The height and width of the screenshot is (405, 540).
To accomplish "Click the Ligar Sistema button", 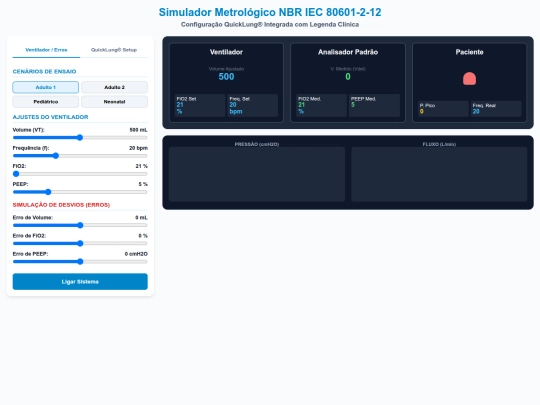I will pyautogui.click(x=80, y=282).
